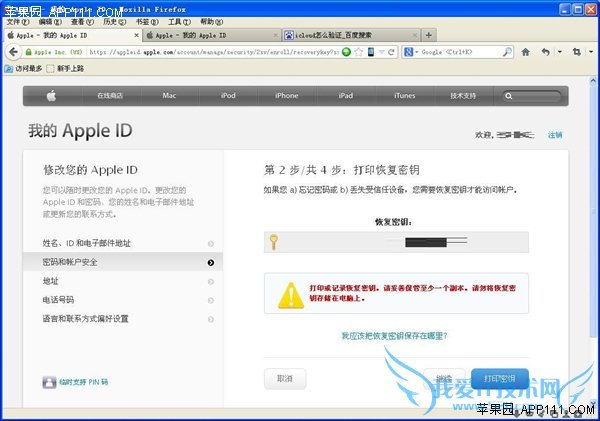600x421 pixels.
Task: Click the bookmark star in address bar
Action: point(359,52)
